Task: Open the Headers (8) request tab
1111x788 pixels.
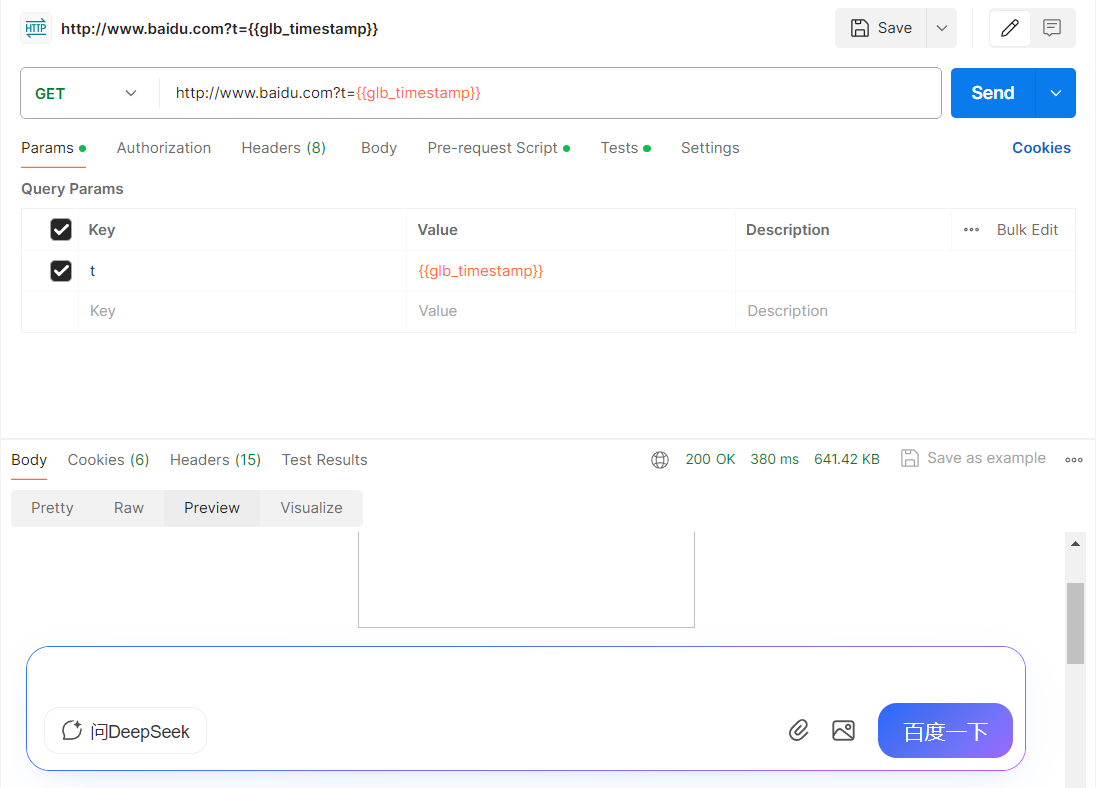Action: tap(283, 148)
